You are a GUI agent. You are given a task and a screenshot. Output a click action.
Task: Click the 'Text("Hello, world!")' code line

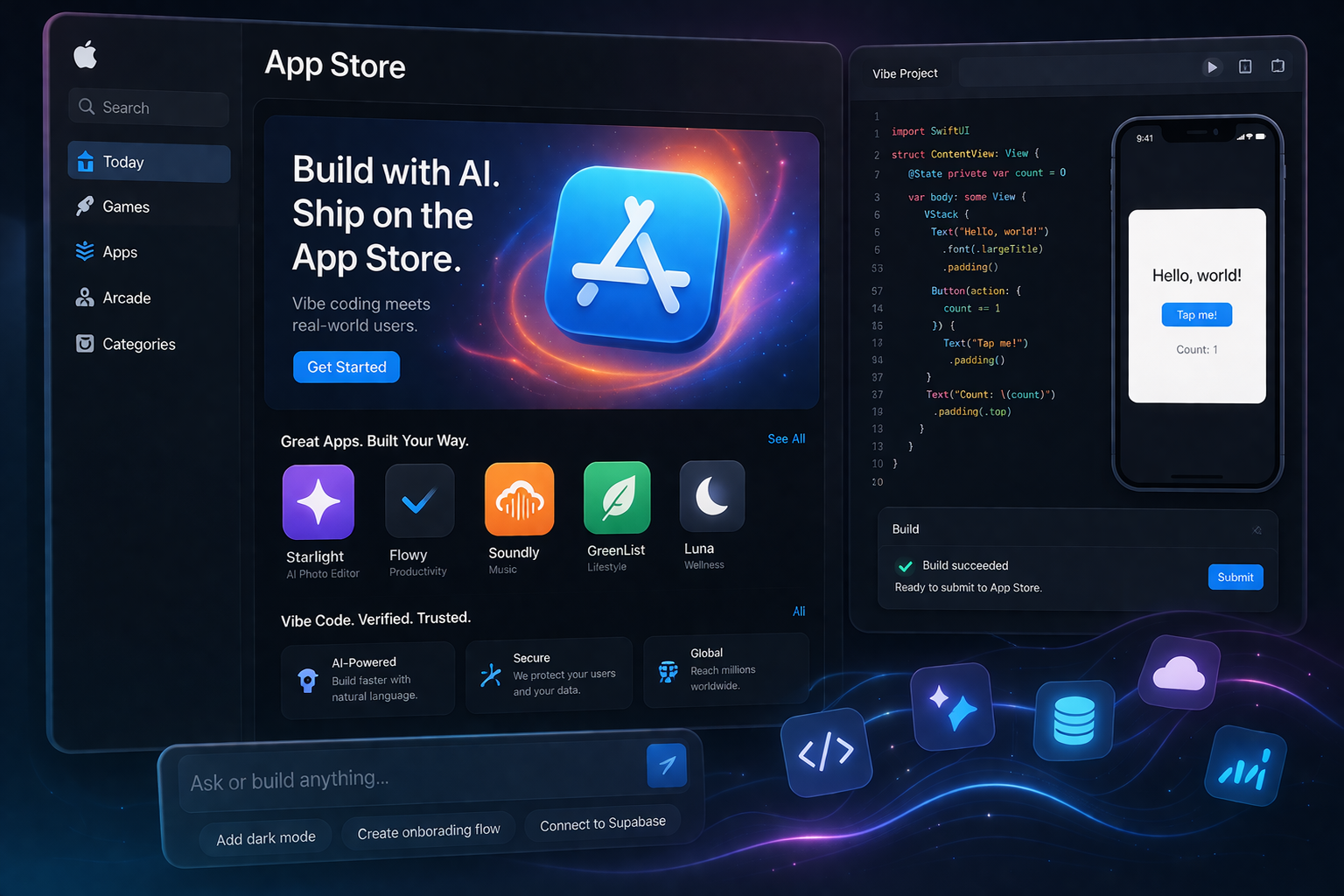tap(990, 232)
